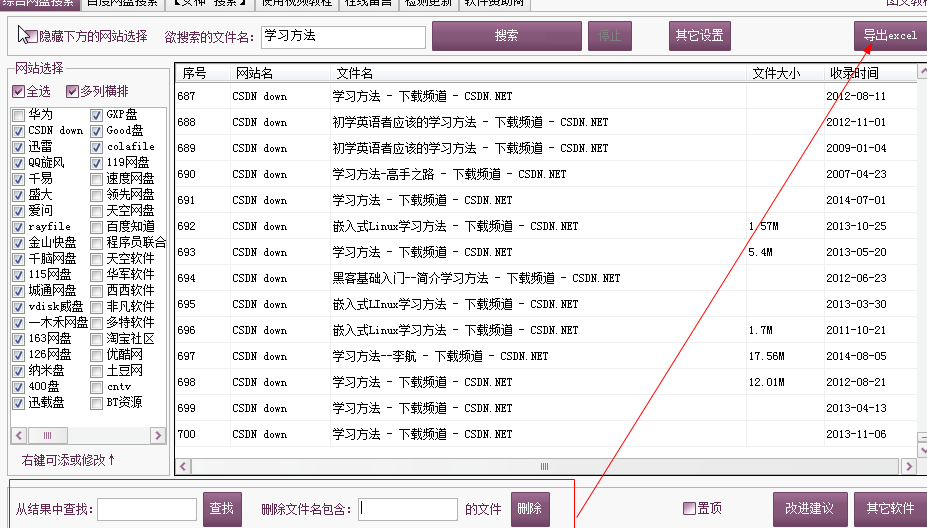Uncheck the 多列横排 checkbox
The height and width of the screenshot is (528, 927).
pos(72,92)
